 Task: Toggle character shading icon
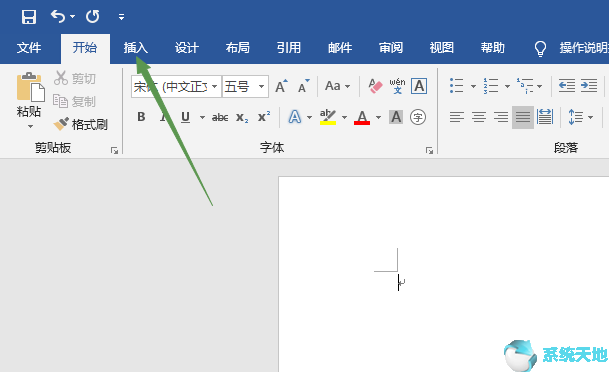pyautogui.click(x=396, y=117)
